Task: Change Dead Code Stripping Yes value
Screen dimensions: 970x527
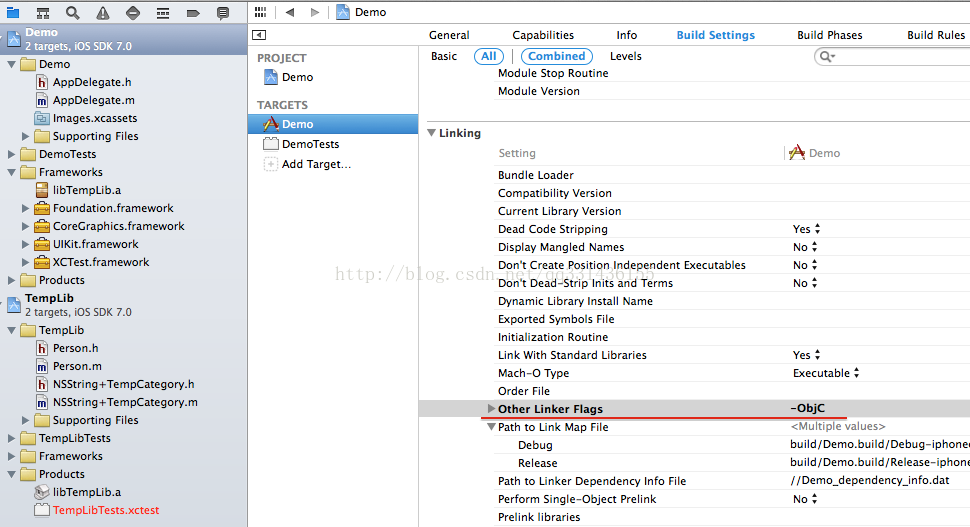Action: click(807, 229)
